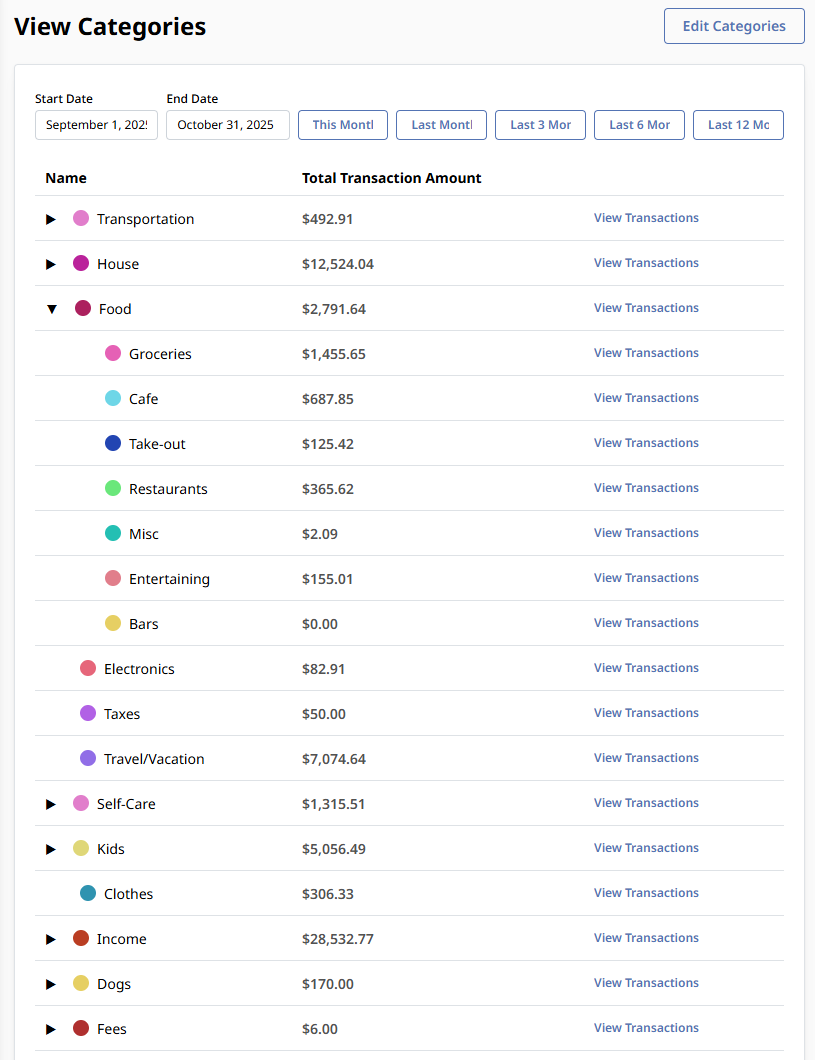The width and height of the screenshot is (815, 1060).
Task: Expand the Transportation category row
Action: [51, 219]
